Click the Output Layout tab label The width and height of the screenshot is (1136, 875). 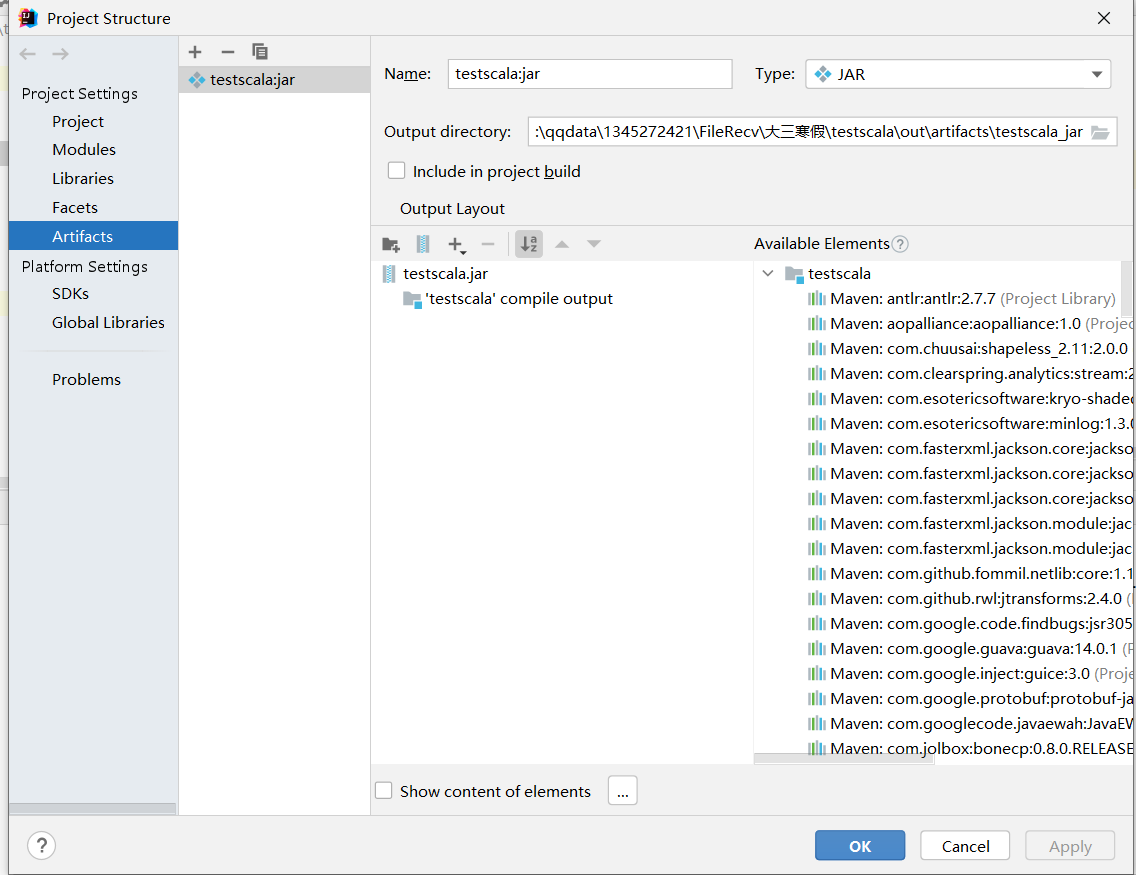click(x=452, y=209)
